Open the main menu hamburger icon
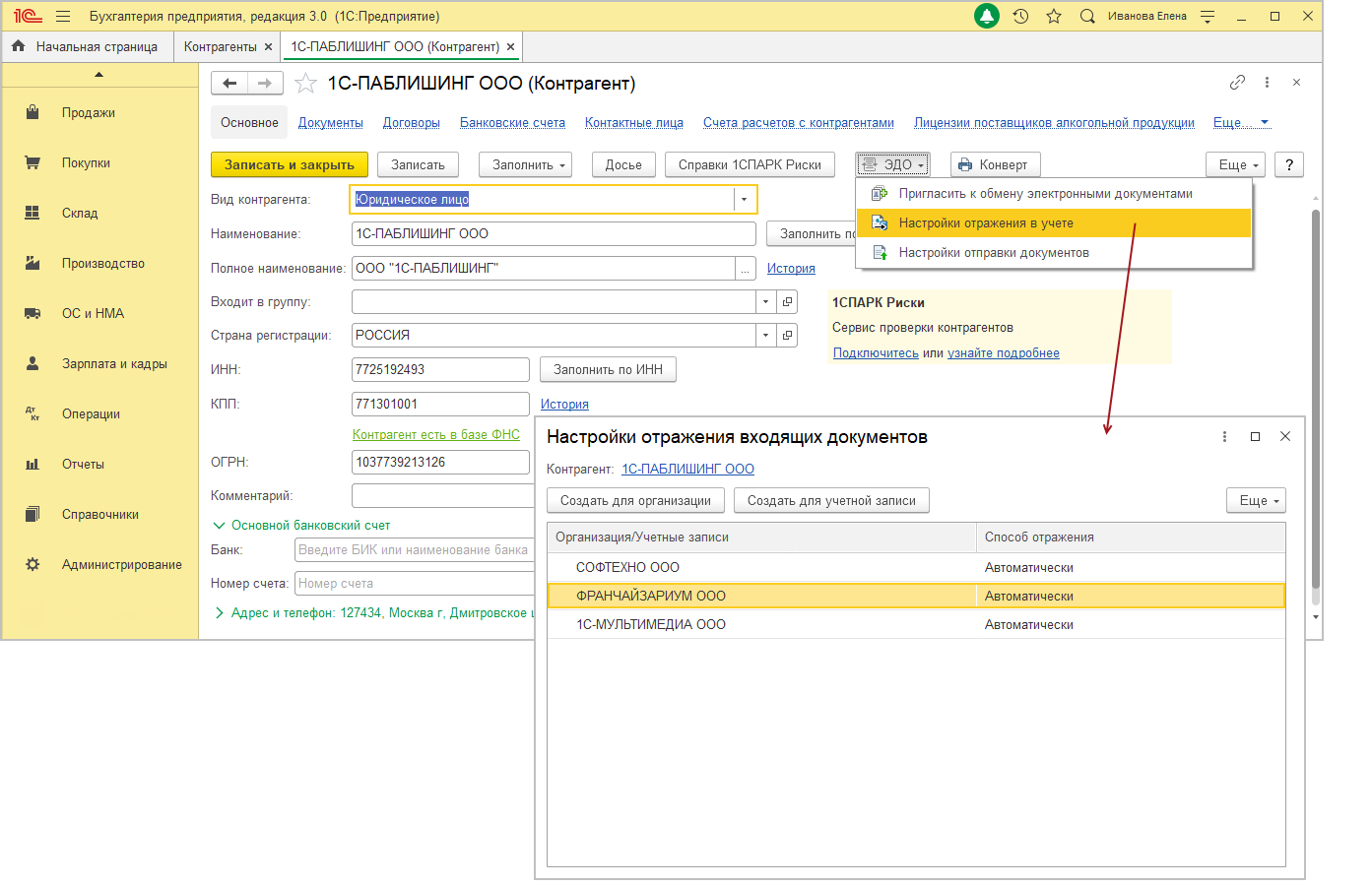The height and width of the screenshot is (886, 1372). pos(63,16)
